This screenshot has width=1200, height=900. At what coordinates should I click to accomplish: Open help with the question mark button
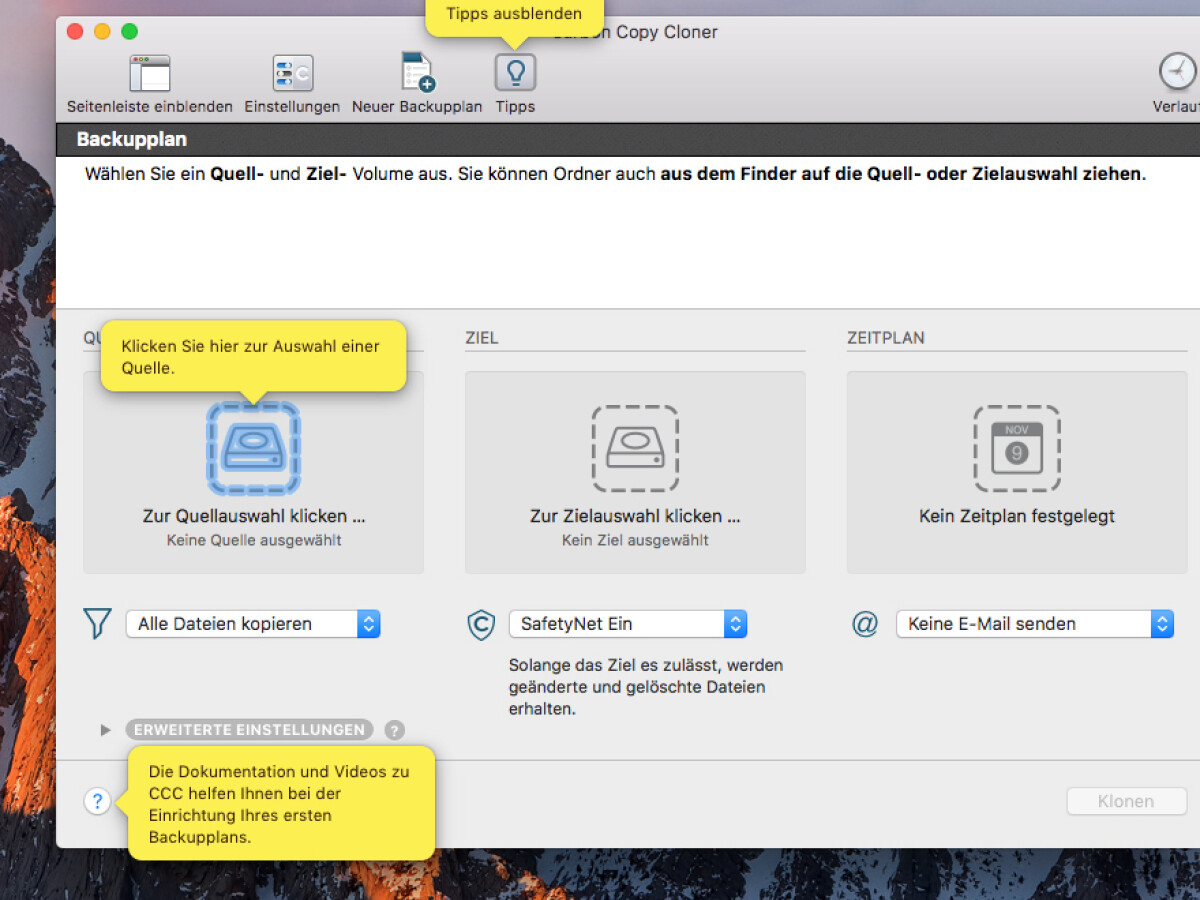[97, 801]
